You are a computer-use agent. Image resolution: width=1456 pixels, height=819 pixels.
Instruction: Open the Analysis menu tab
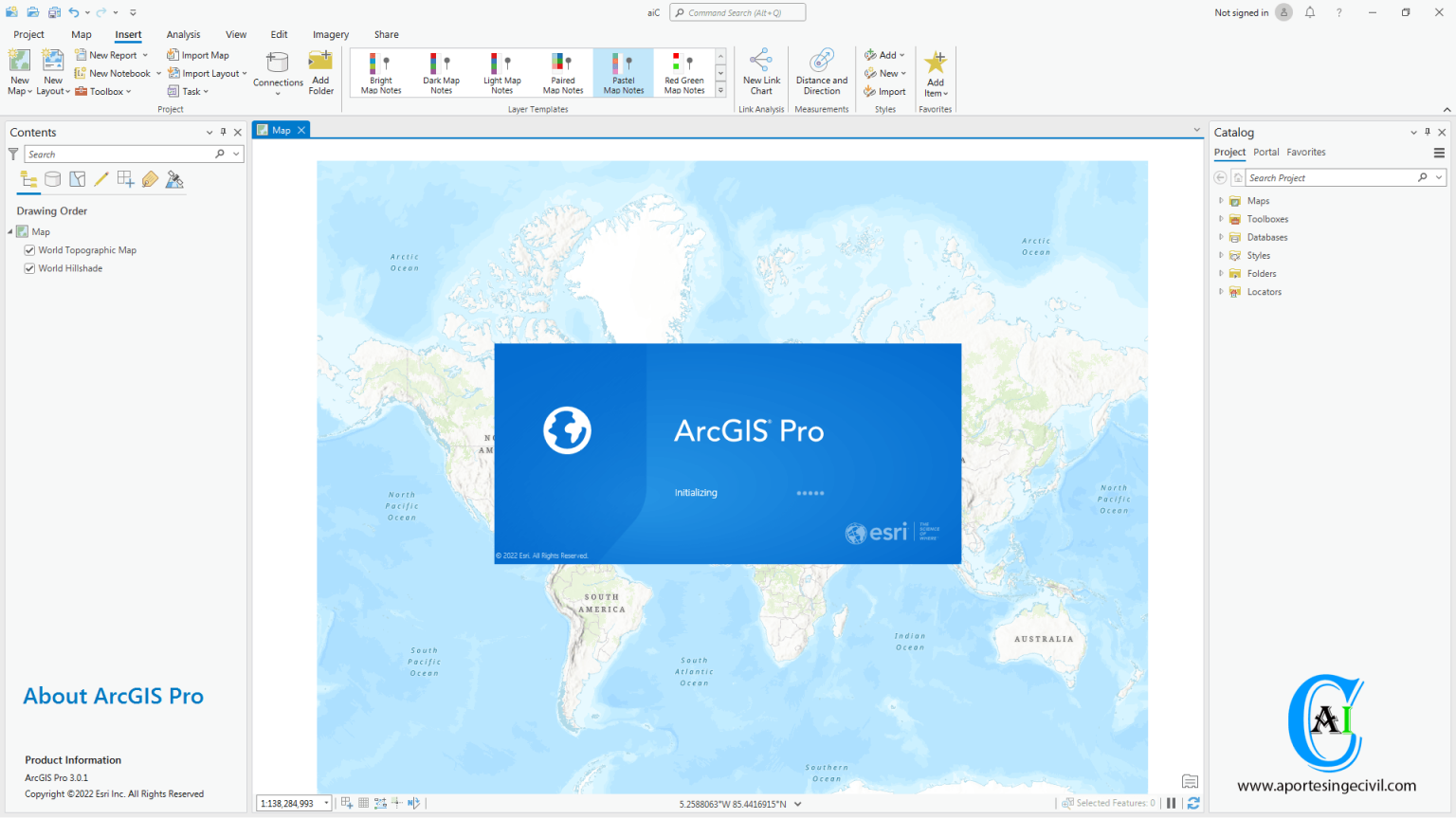pyautogui.click(x=183, y=34)
